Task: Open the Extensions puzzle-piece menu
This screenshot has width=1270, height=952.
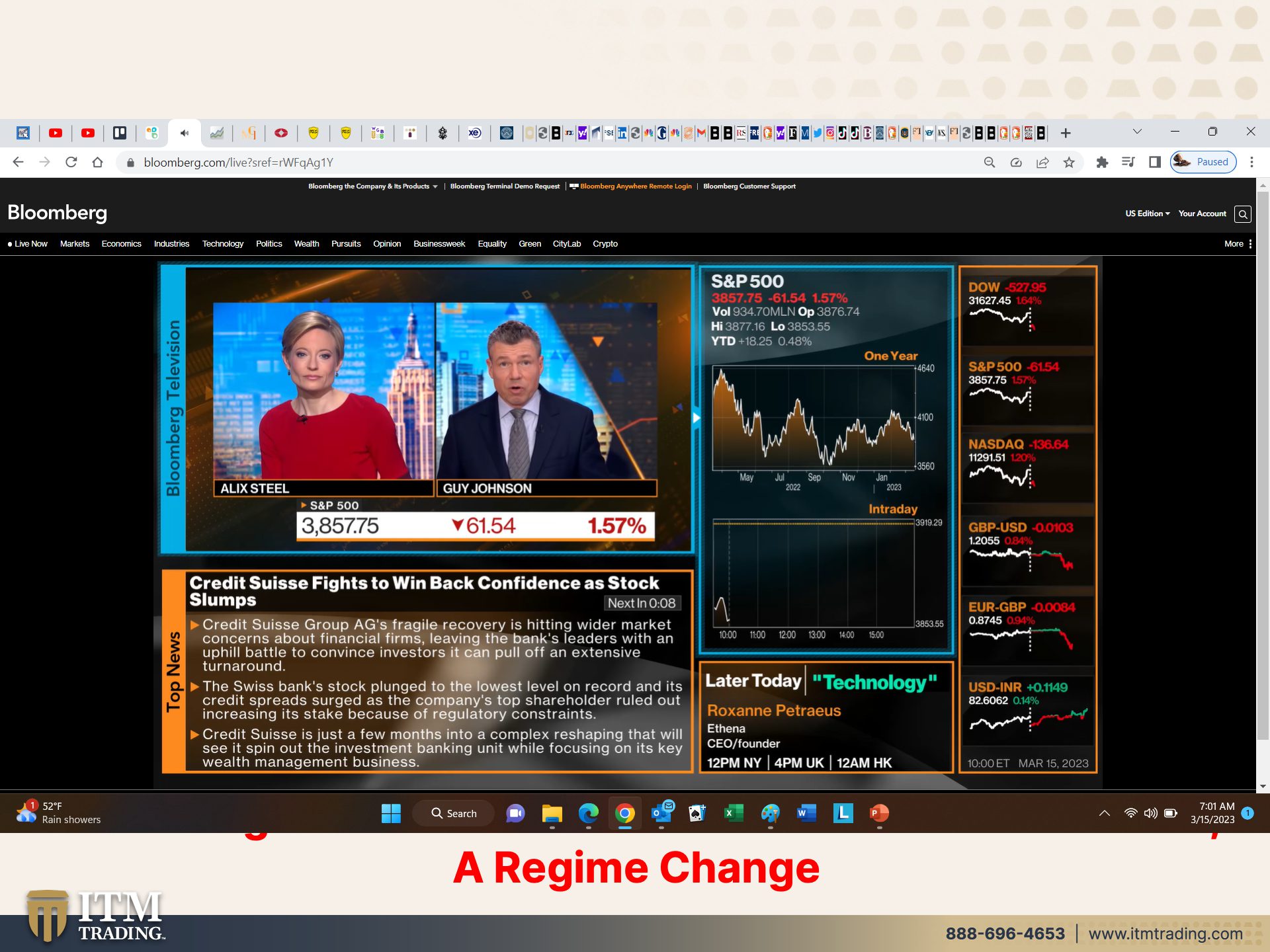Action: pos(1102,163)
